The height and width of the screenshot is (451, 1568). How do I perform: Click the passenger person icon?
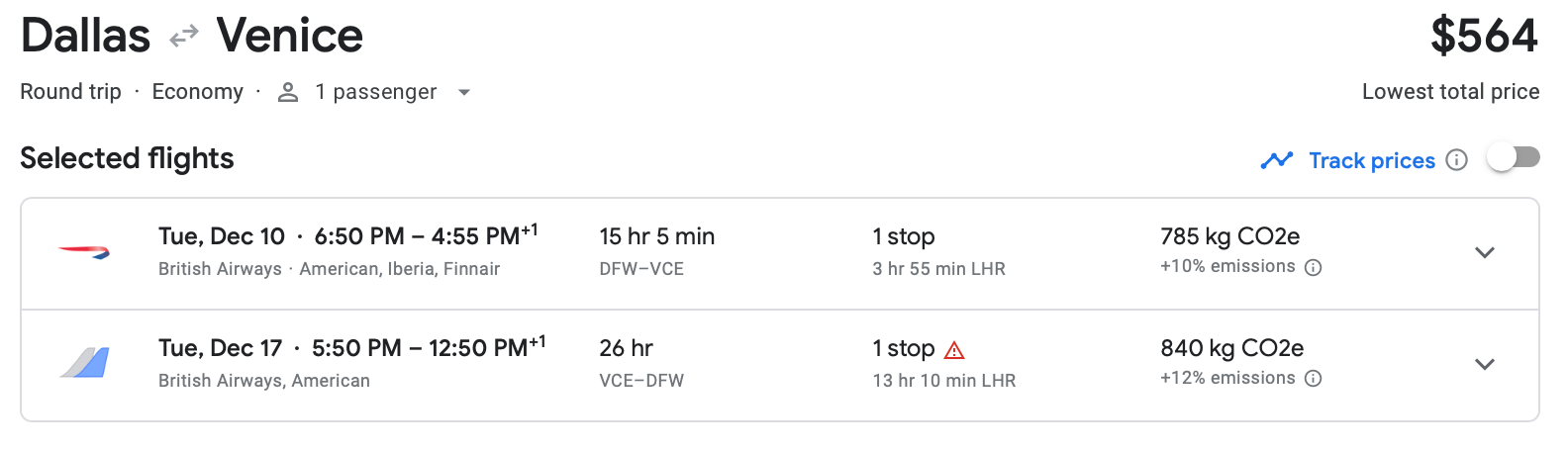tap(288, 92)
